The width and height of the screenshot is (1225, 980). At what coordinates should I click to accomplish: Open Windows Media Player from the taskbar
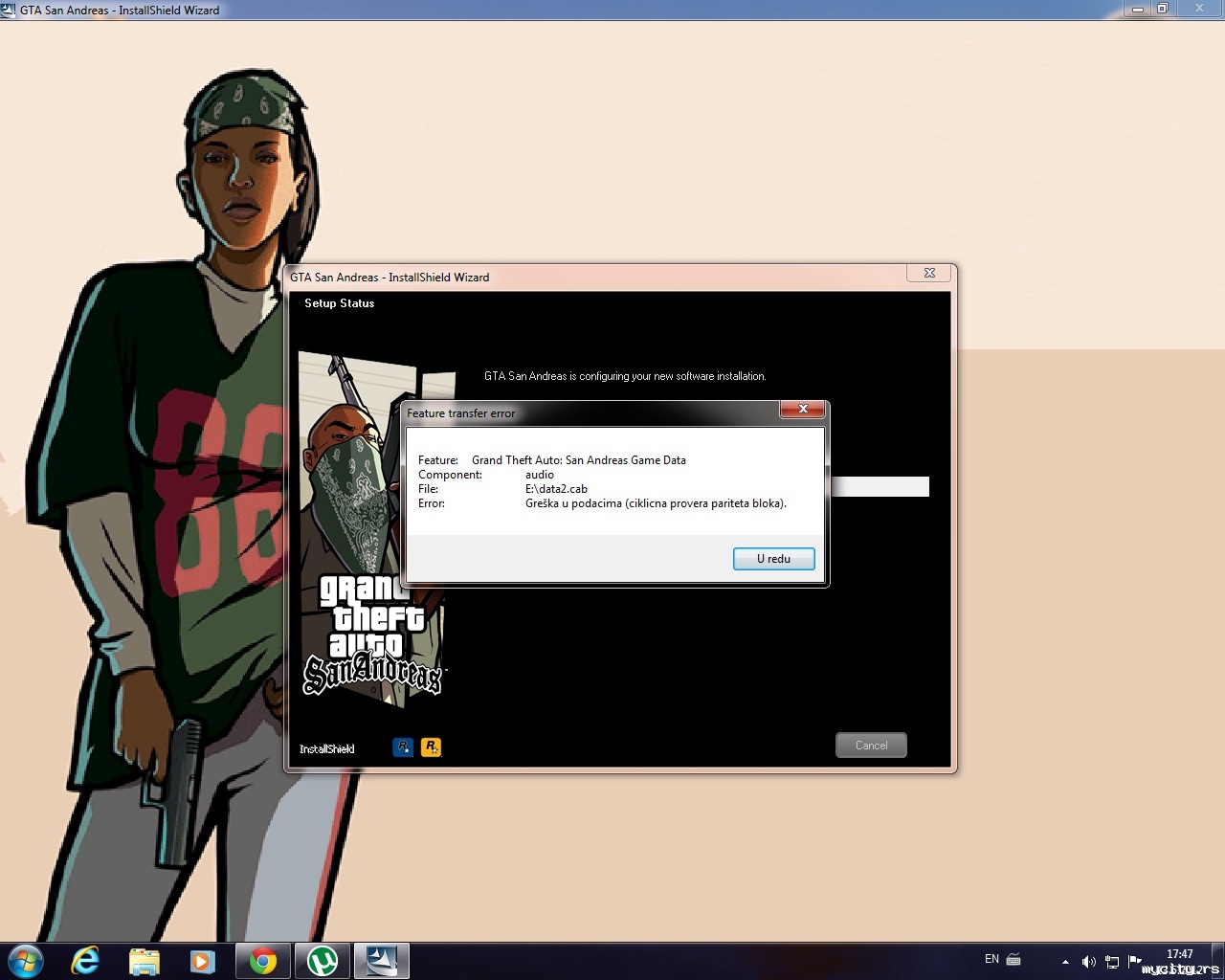pos(203,960)
